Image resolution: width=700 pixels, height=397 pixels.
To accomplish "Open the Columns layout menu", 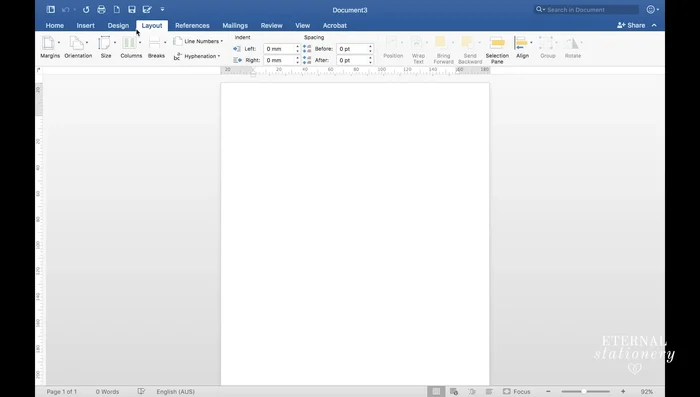I will click(131, 47).
